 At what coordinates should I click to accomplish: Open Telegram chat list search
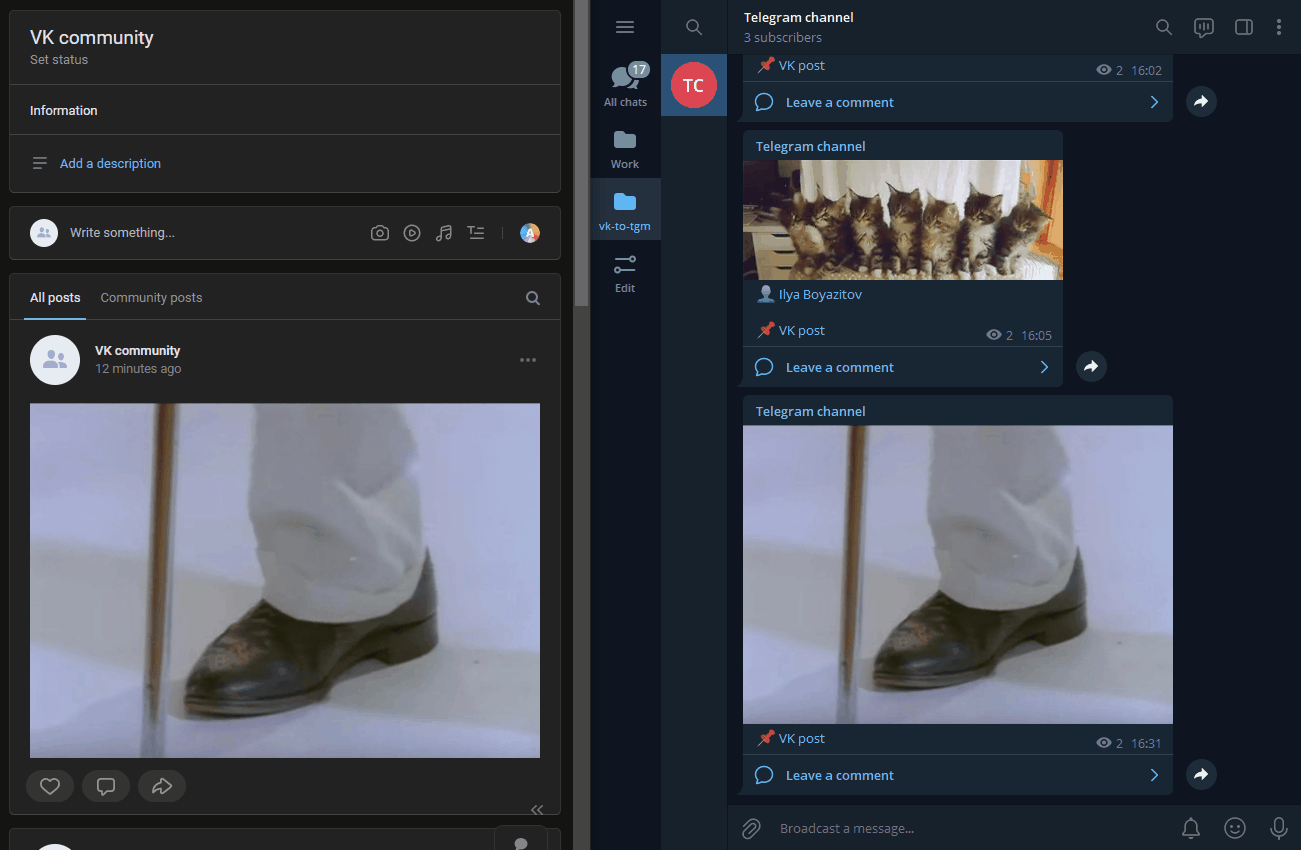tap(694, 27)
